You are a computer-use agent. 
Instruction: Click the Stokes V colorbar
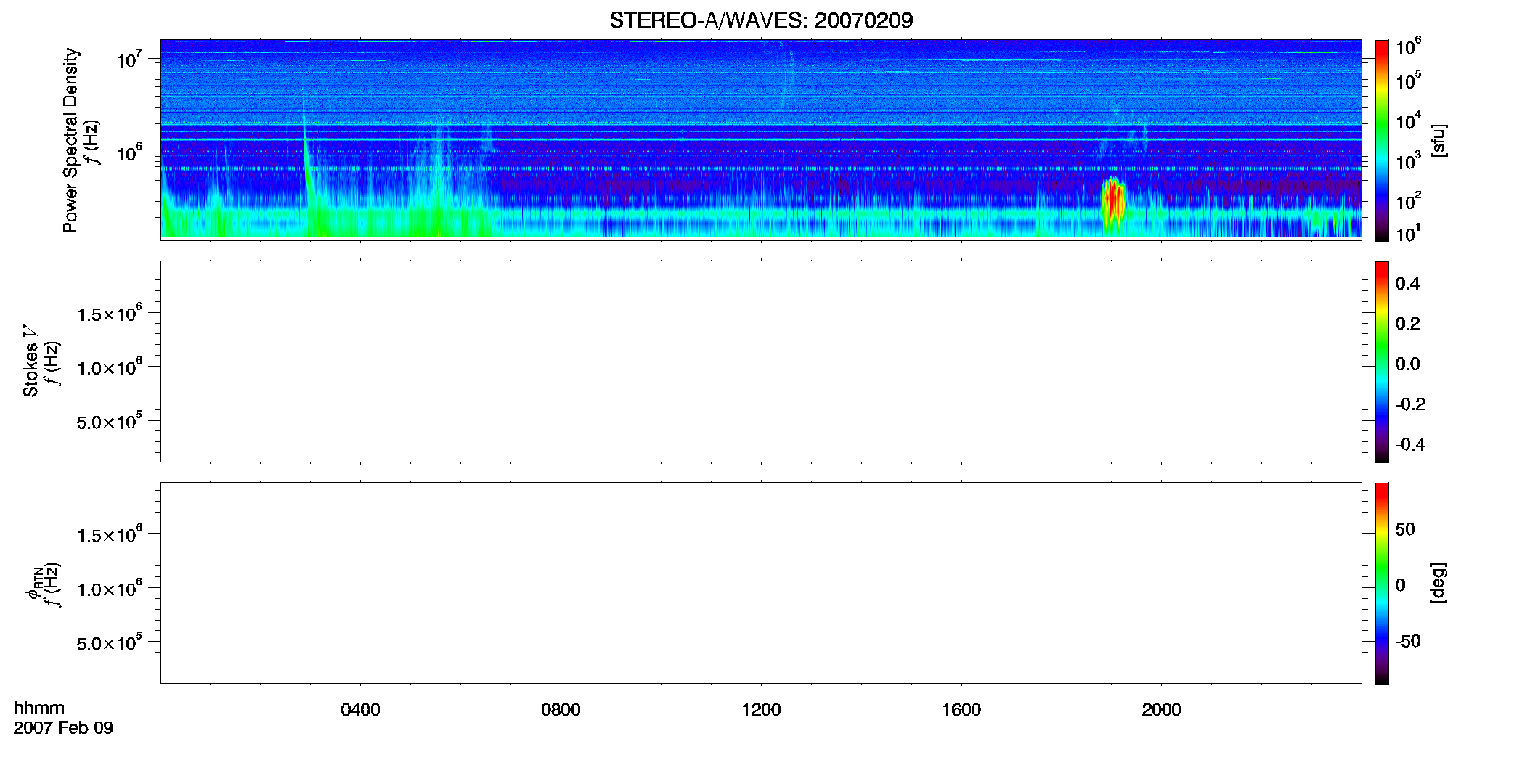pos(1382,362)
